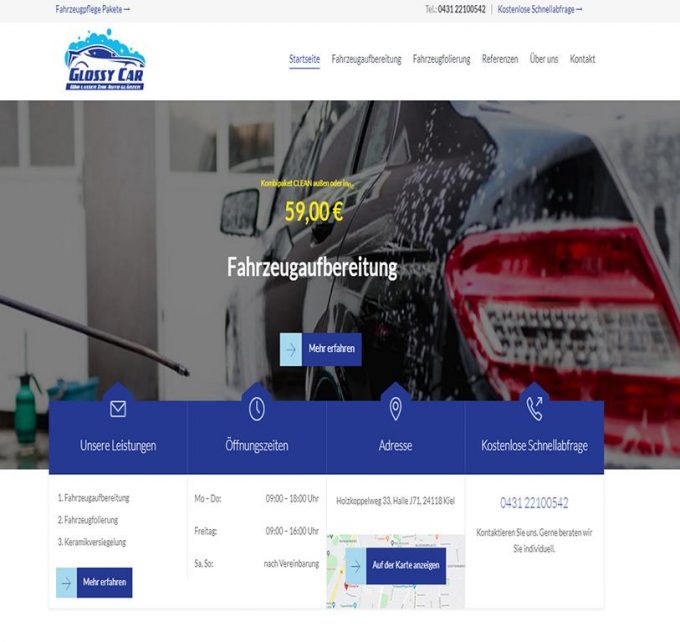680x642 pixels.
Task: Navigate to Kontakt in the menu
Action: [582, 59]
